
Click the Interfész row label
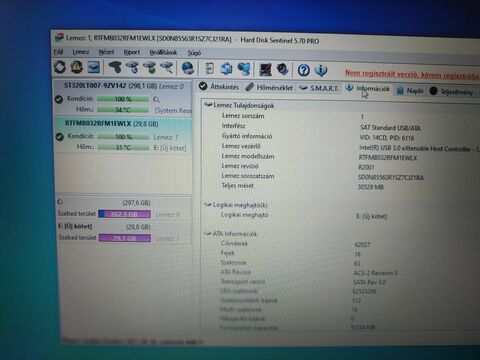click(x=233, y=126)
